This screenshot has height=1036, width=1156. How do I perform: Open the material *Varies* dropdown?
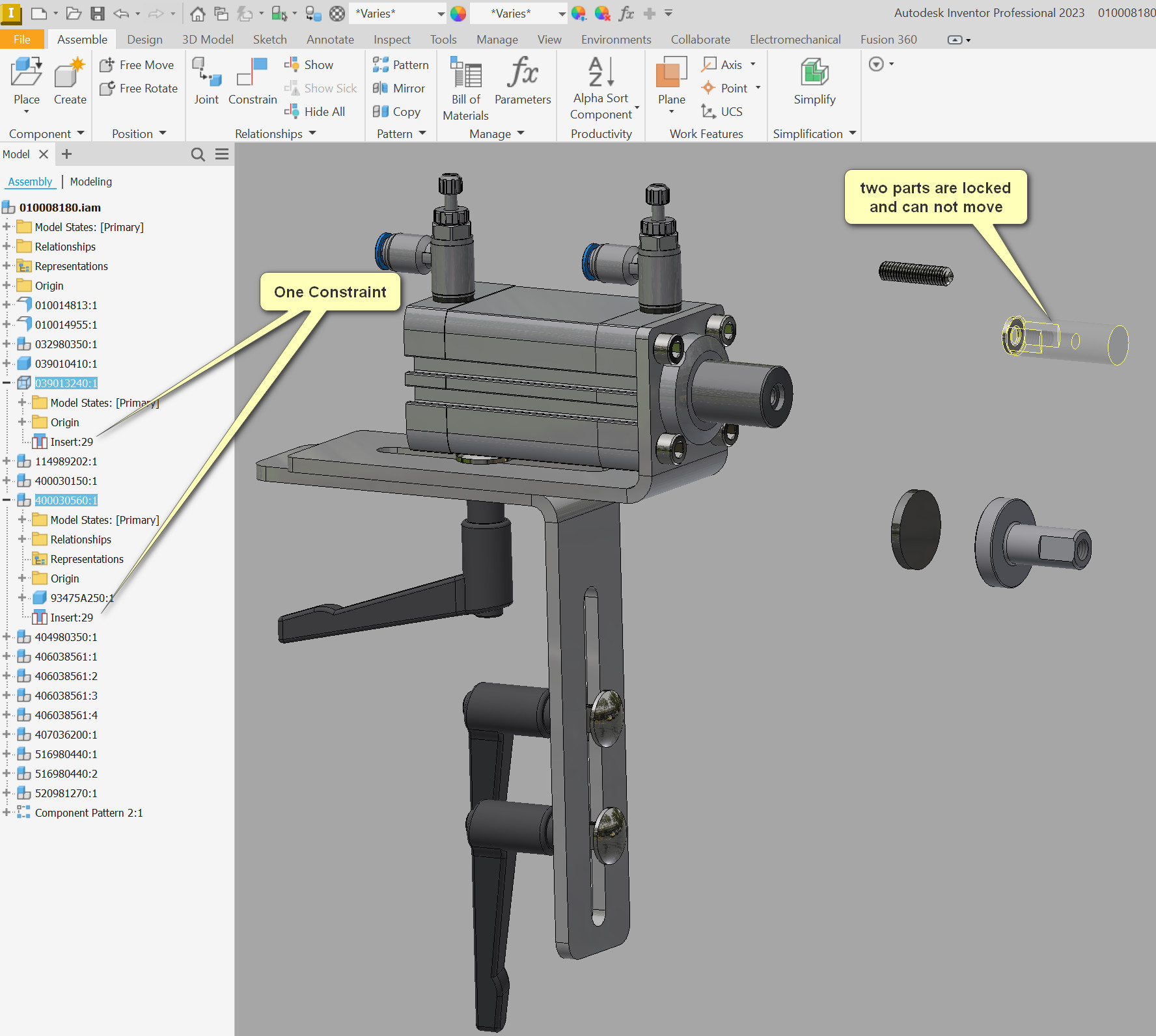point(441,14)
